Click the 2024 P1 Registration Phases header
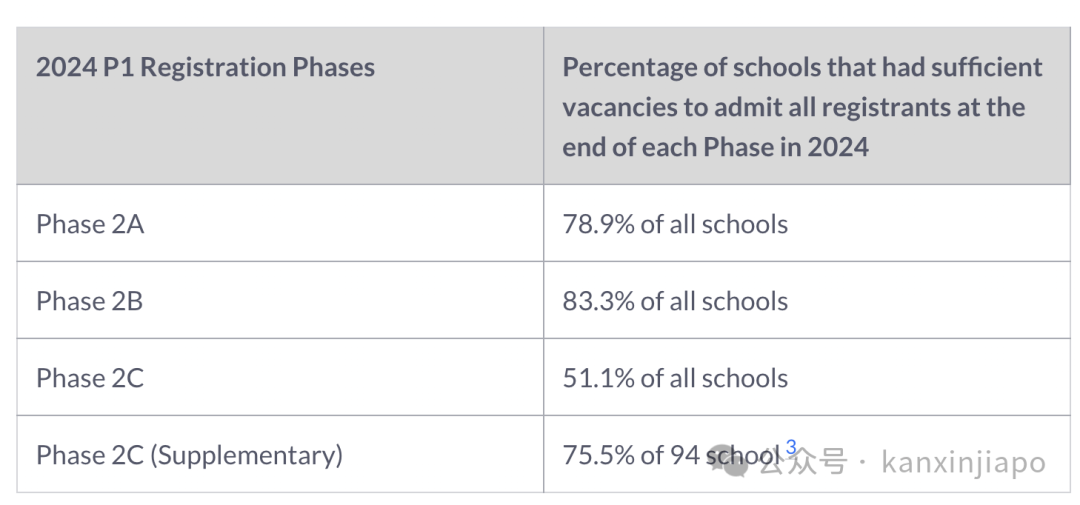 pos(205,67)
